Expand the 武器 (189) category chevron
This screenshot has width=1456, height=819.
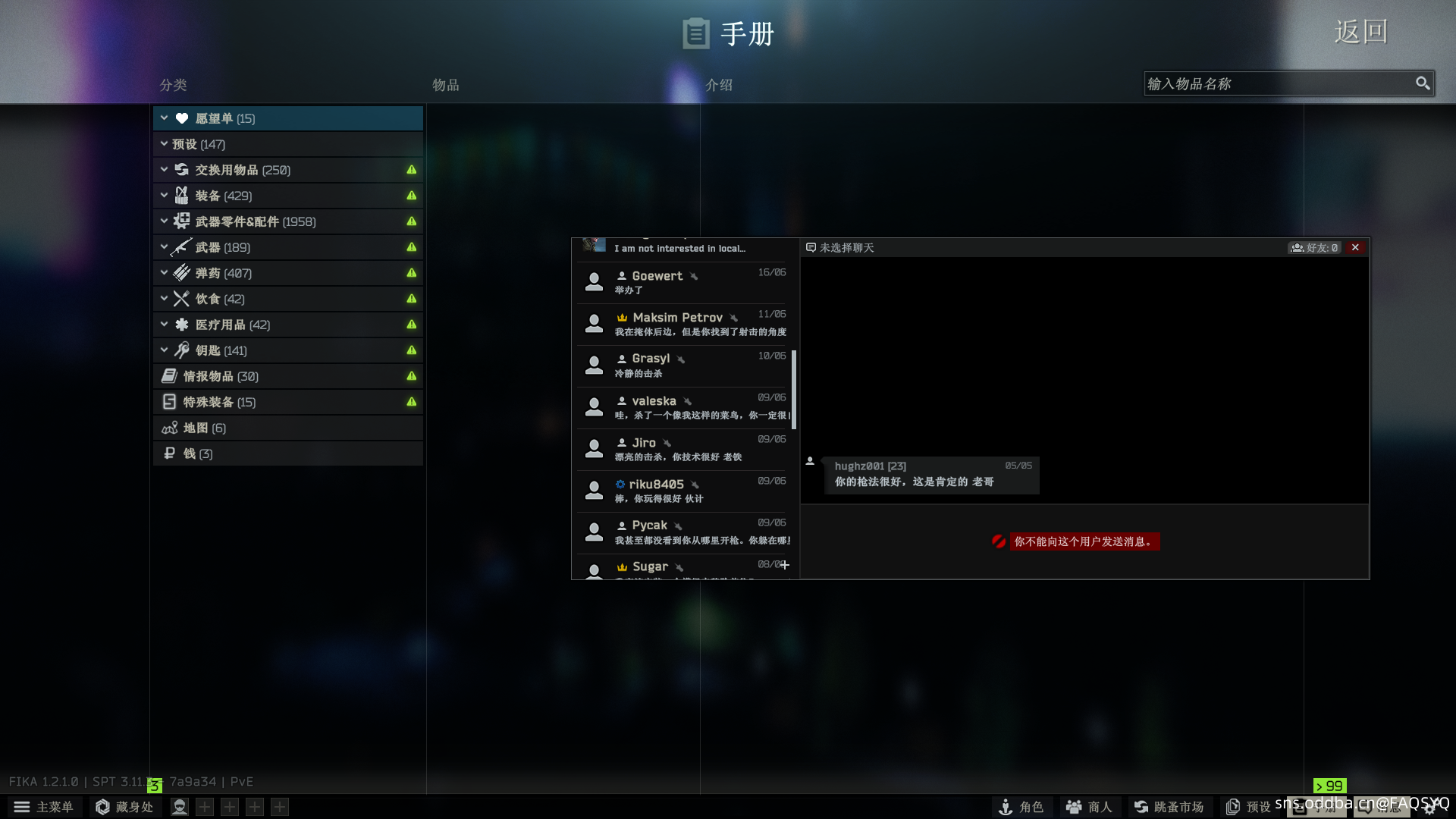(x=164, y=247)
